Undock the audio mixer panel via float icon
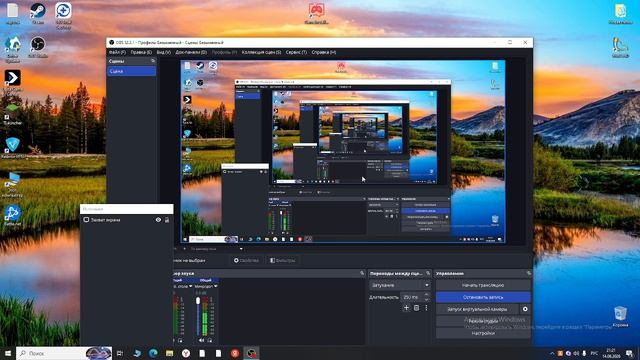640x360 pixels. 362,273
